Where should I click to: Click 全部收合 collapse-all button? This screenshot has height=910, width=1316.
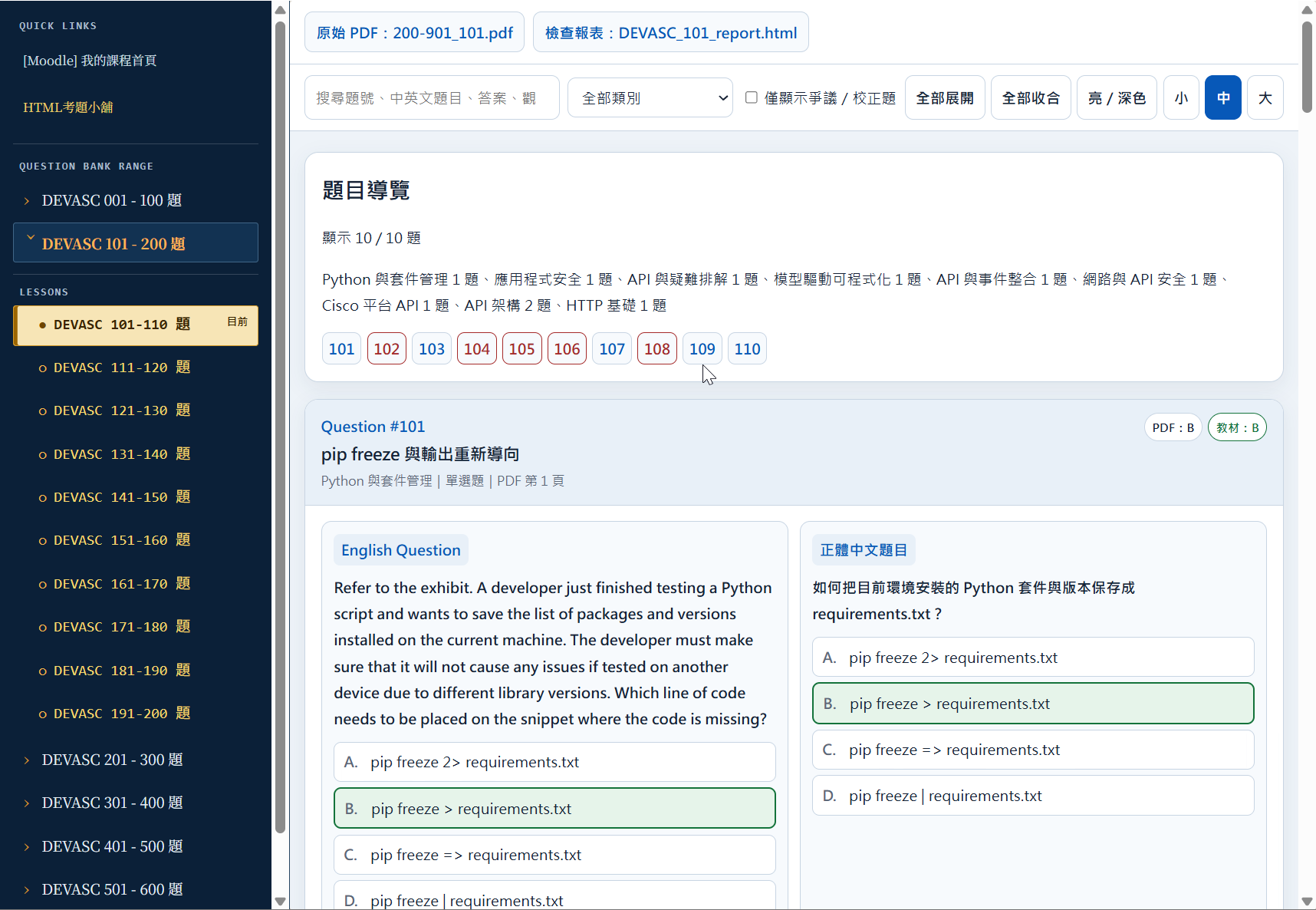tap(1031, 97)
